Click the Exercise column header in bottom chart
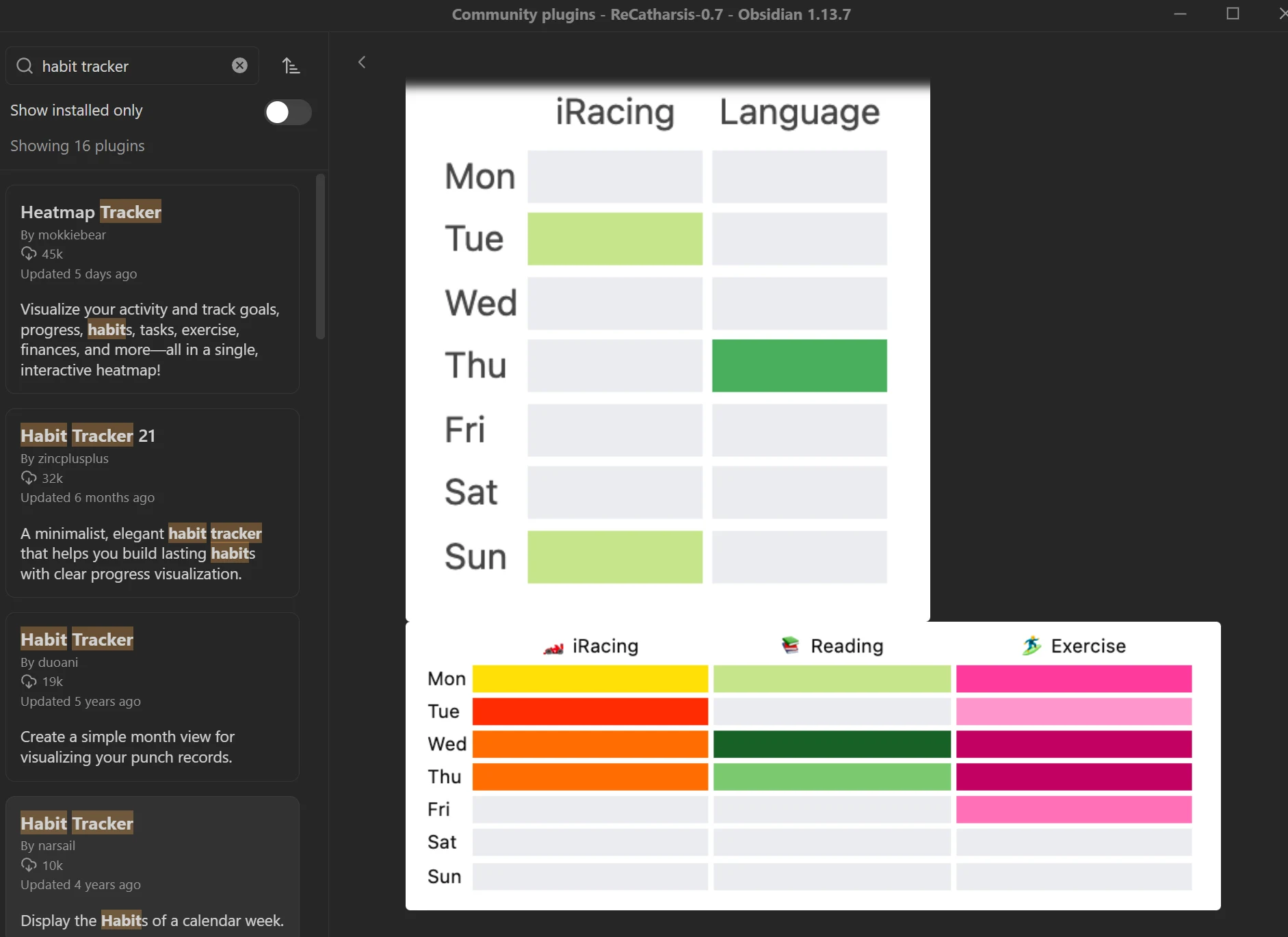Screen dimensions: 1288x937 click(x=1088, y=646)
